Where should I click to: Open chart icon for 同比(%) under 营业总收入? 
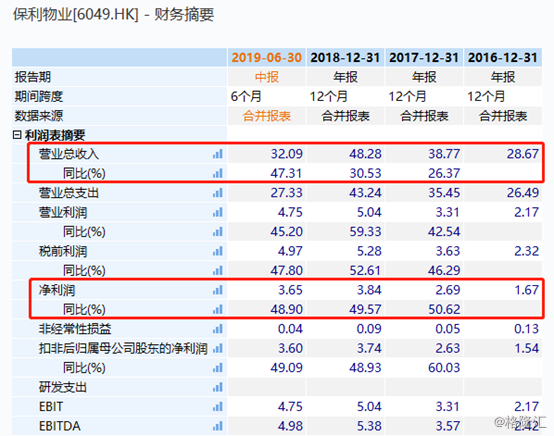click(x=218, y=173)
